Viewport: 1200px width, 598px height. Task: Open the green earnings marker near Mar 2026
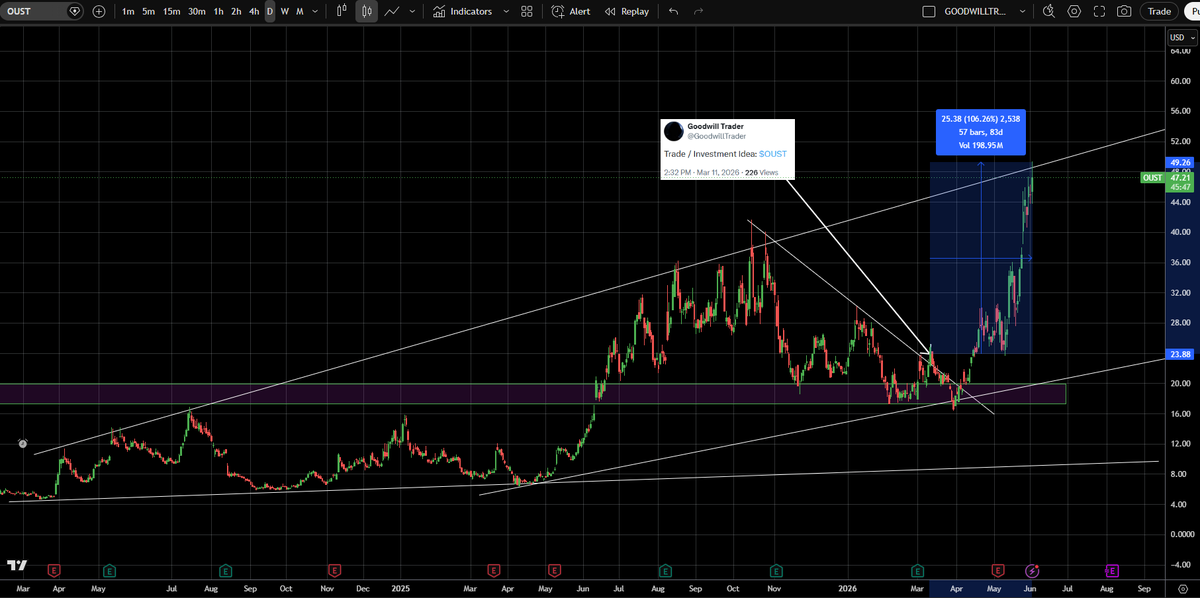coord(917,571)
